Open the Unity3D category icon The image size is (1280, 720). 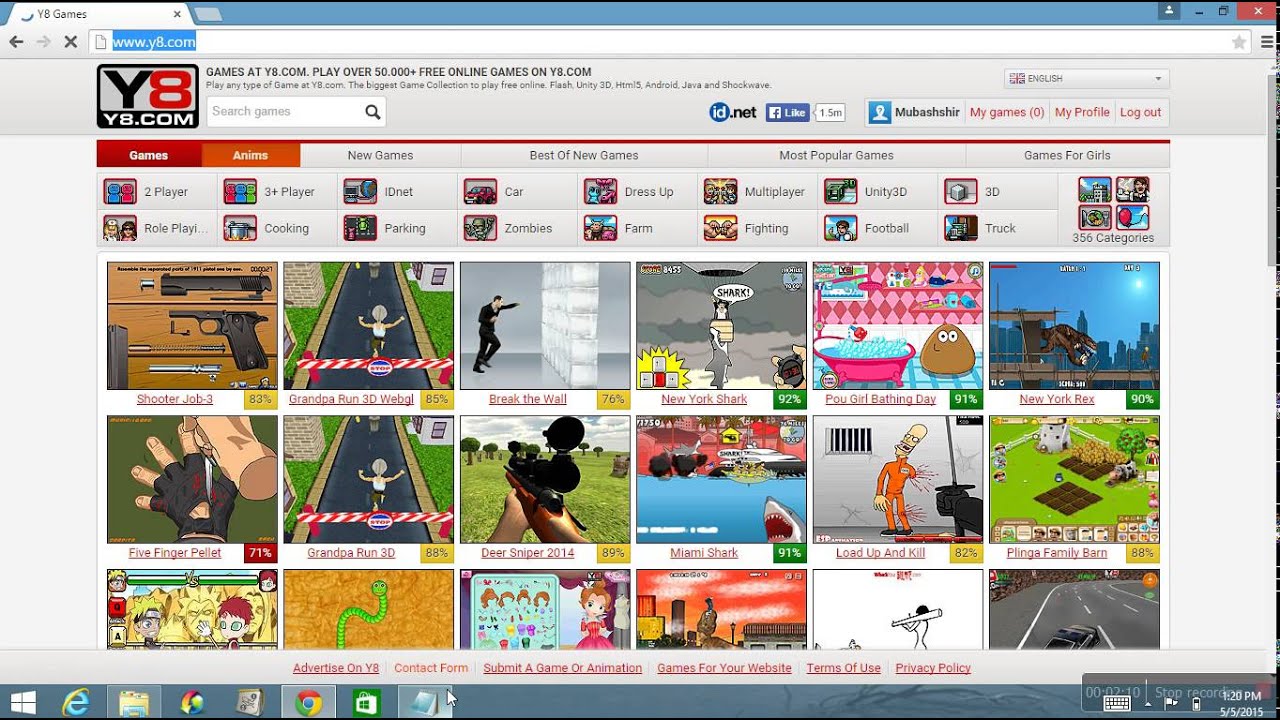click(840, 192)
